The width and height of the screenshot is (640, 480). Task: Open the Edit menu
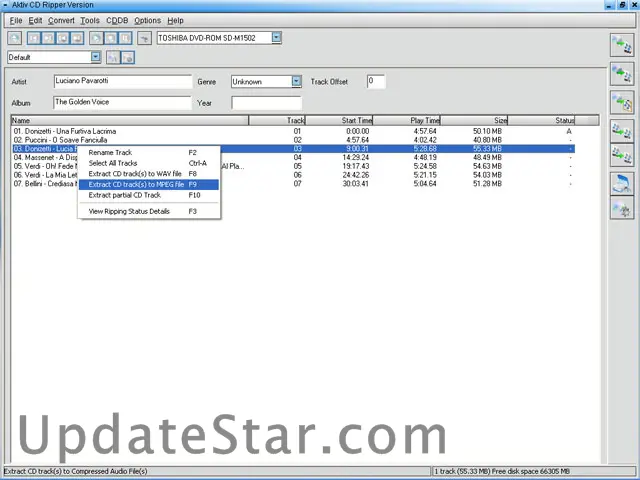point(35,20)
